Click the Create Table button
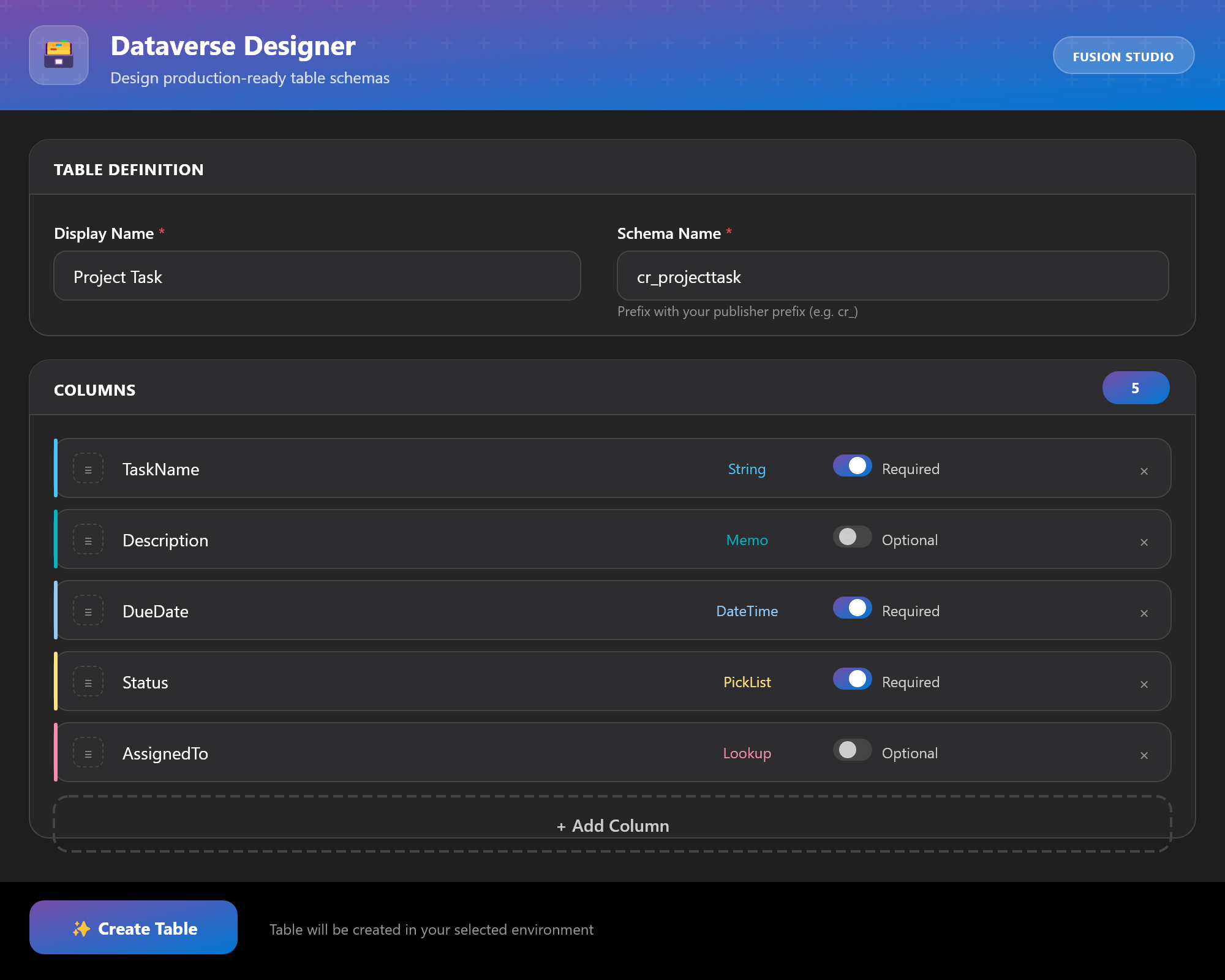 click(x=133, y=927)
